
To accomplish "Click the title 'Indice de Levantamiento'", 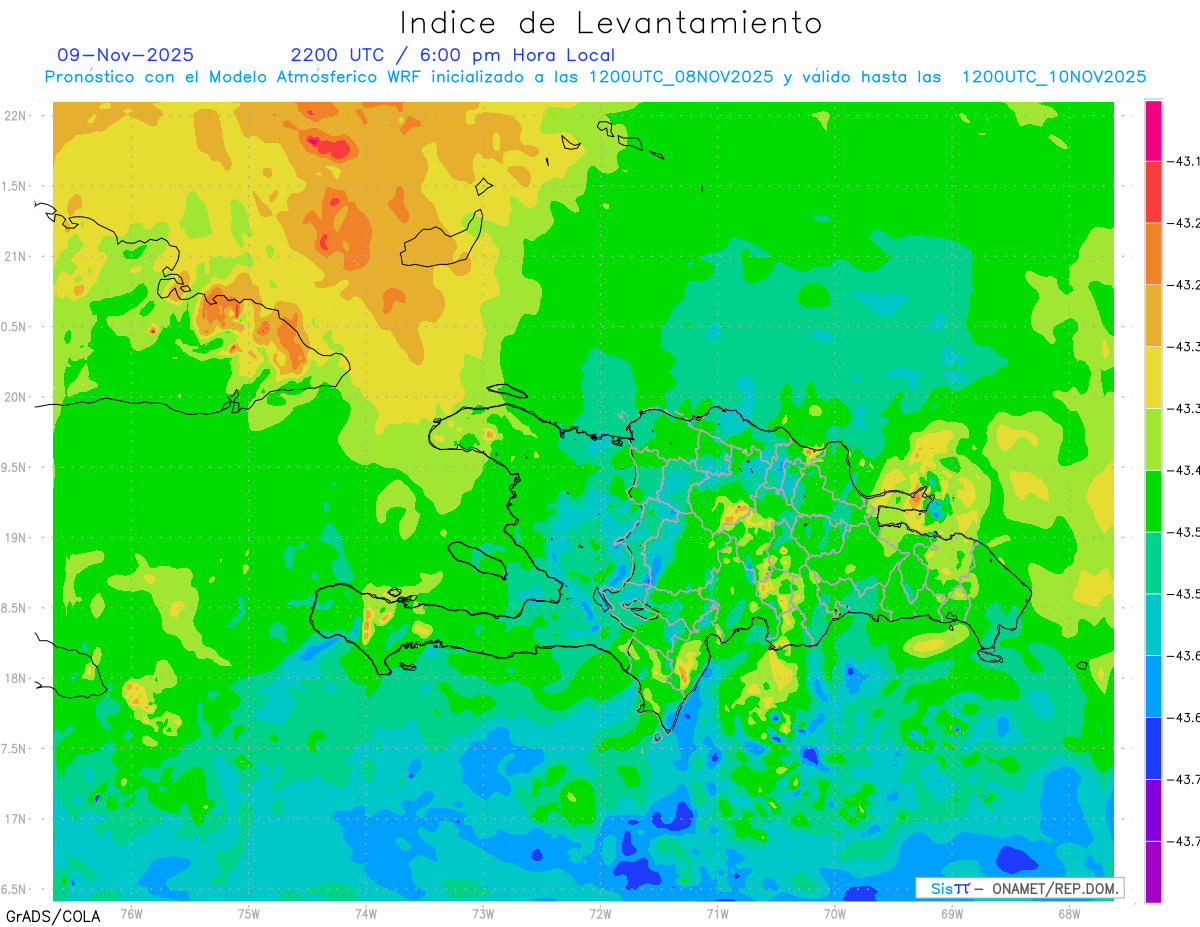I will [x=611, y=22].
